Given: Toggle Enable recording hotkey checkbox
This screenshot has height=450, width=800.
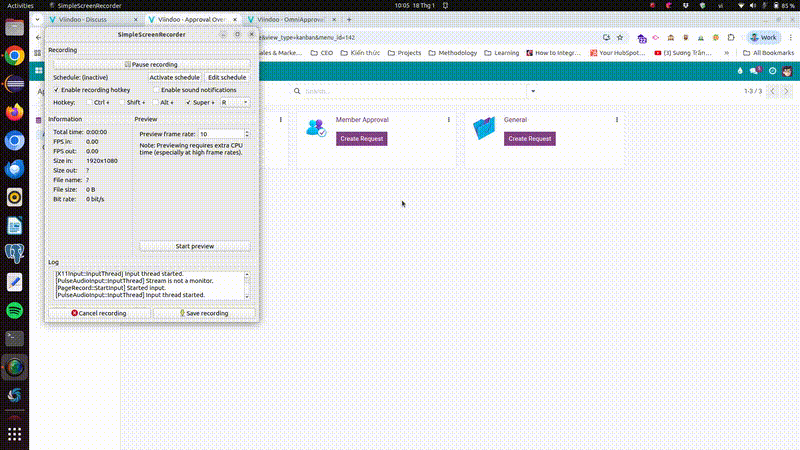Looking at the screenshot, I should click(56, 90).
